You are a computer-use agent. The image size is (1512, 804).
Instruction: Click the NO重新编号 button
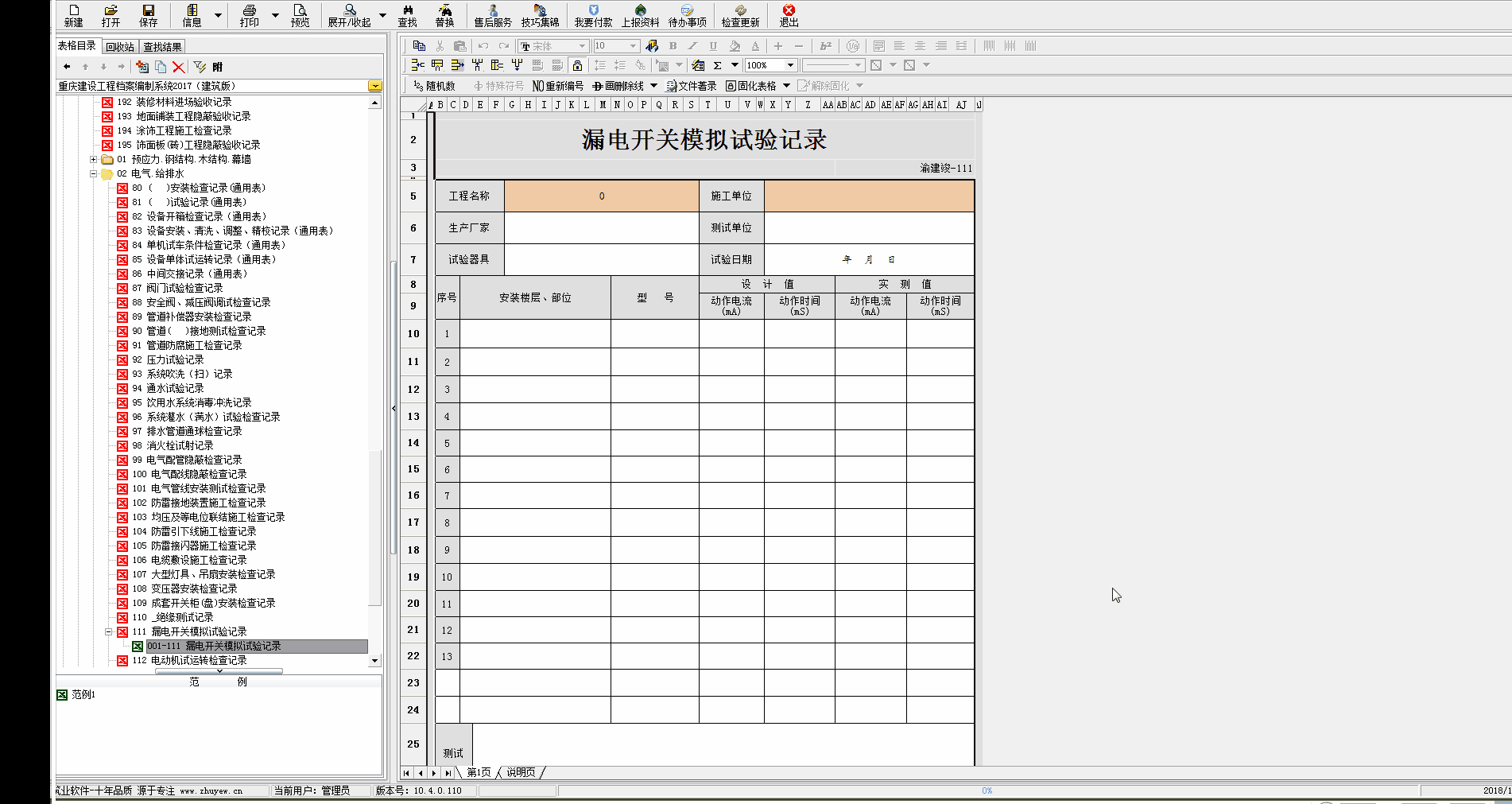[x=558, y=86]
